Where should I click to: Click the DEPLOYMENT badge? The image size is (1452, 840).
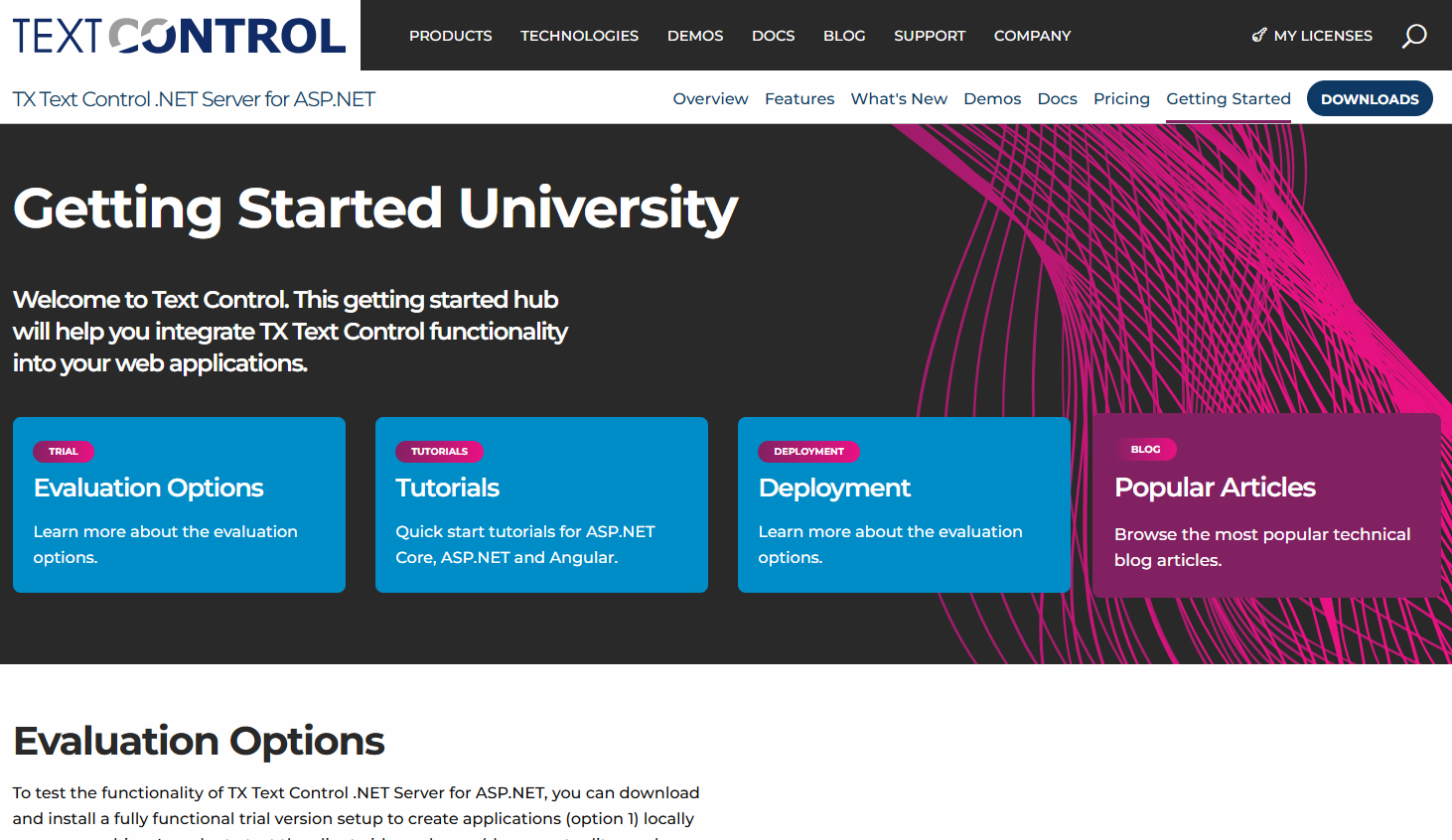click(x=808, y=451)
